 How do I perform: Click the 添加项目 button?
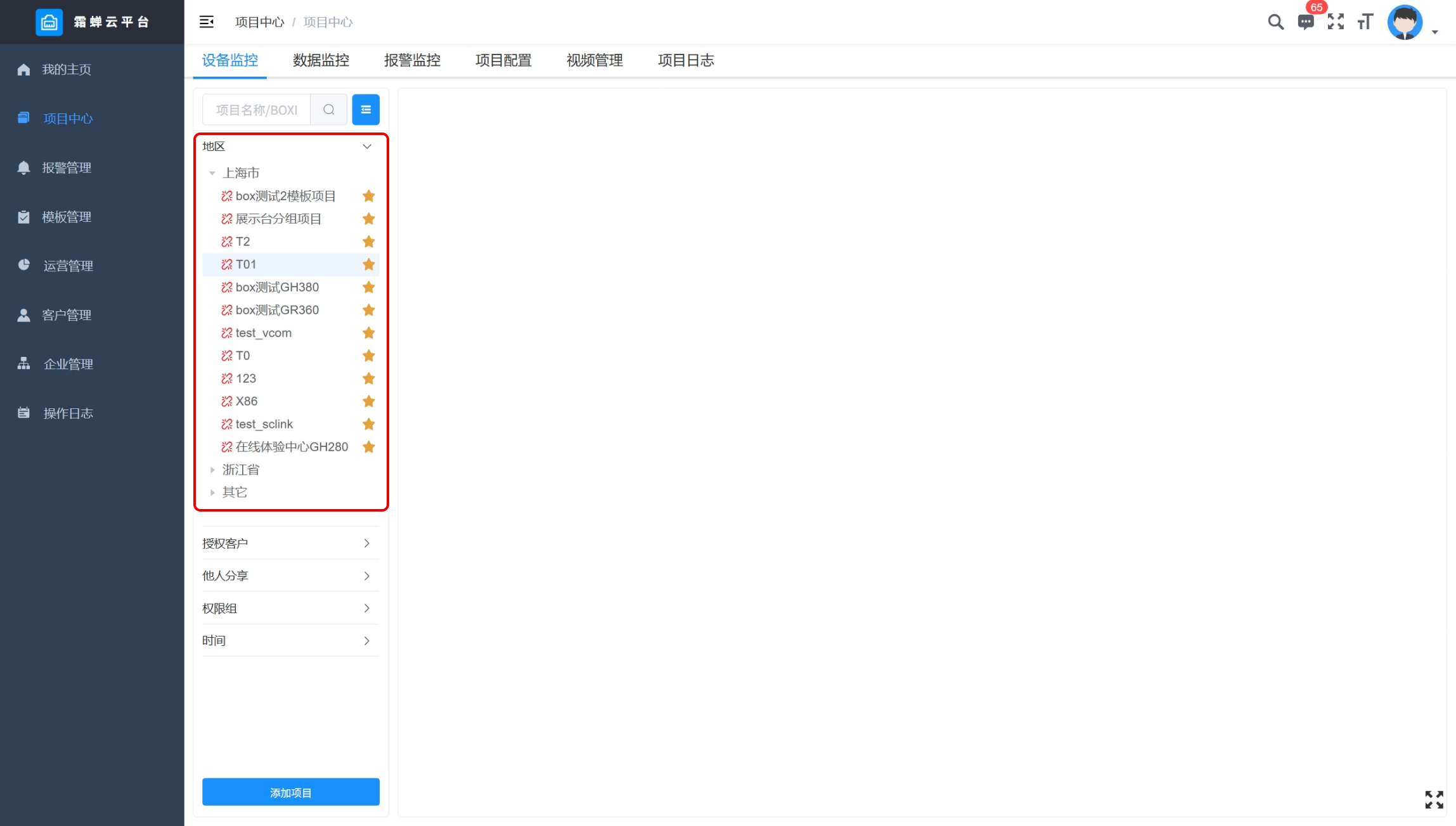pyautogui.click(x=291, y=792)
